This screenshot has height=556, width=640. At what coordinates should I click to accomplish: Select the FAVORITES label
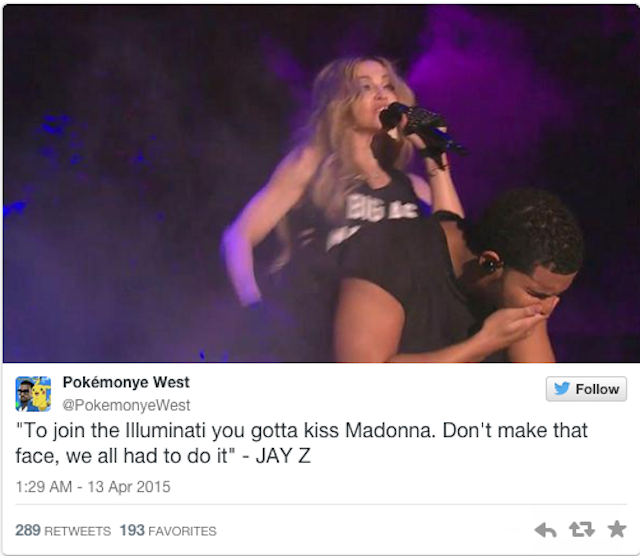pyautogui.click(x=182, y=531)
